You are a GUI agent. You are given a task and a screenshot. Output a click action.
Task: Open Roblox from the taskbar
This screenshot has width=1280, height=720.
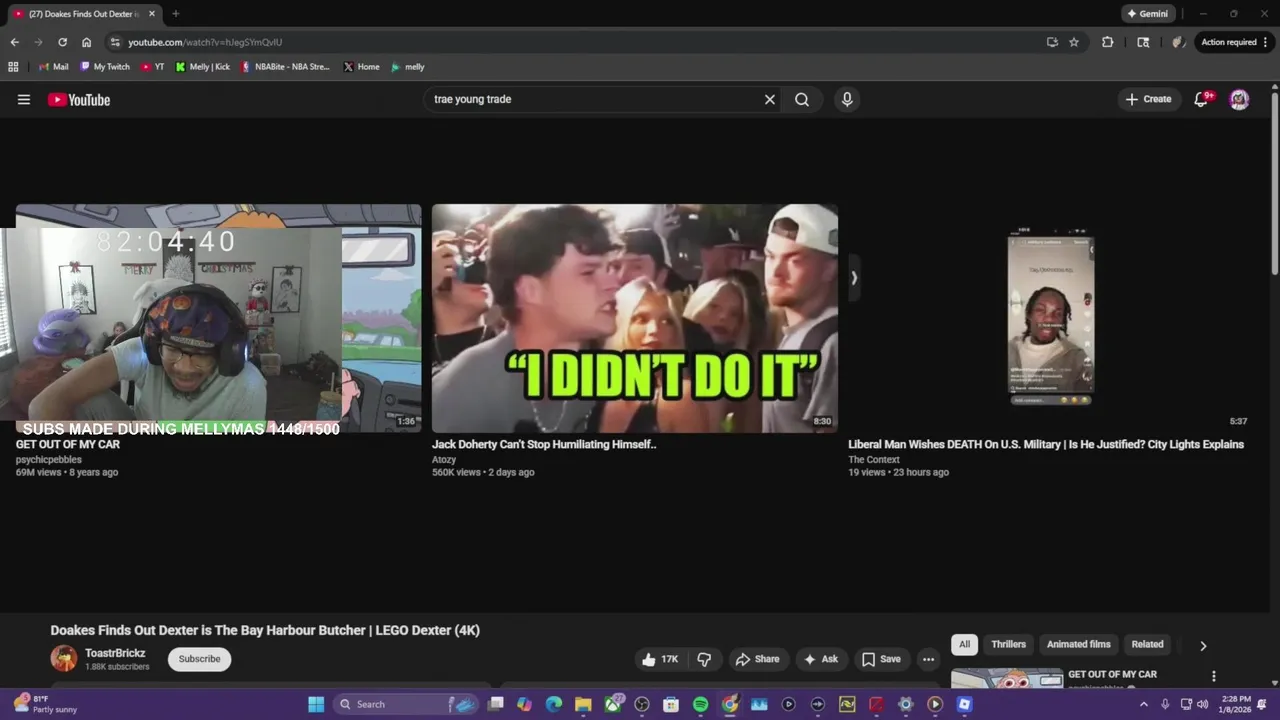click(964, 704)
